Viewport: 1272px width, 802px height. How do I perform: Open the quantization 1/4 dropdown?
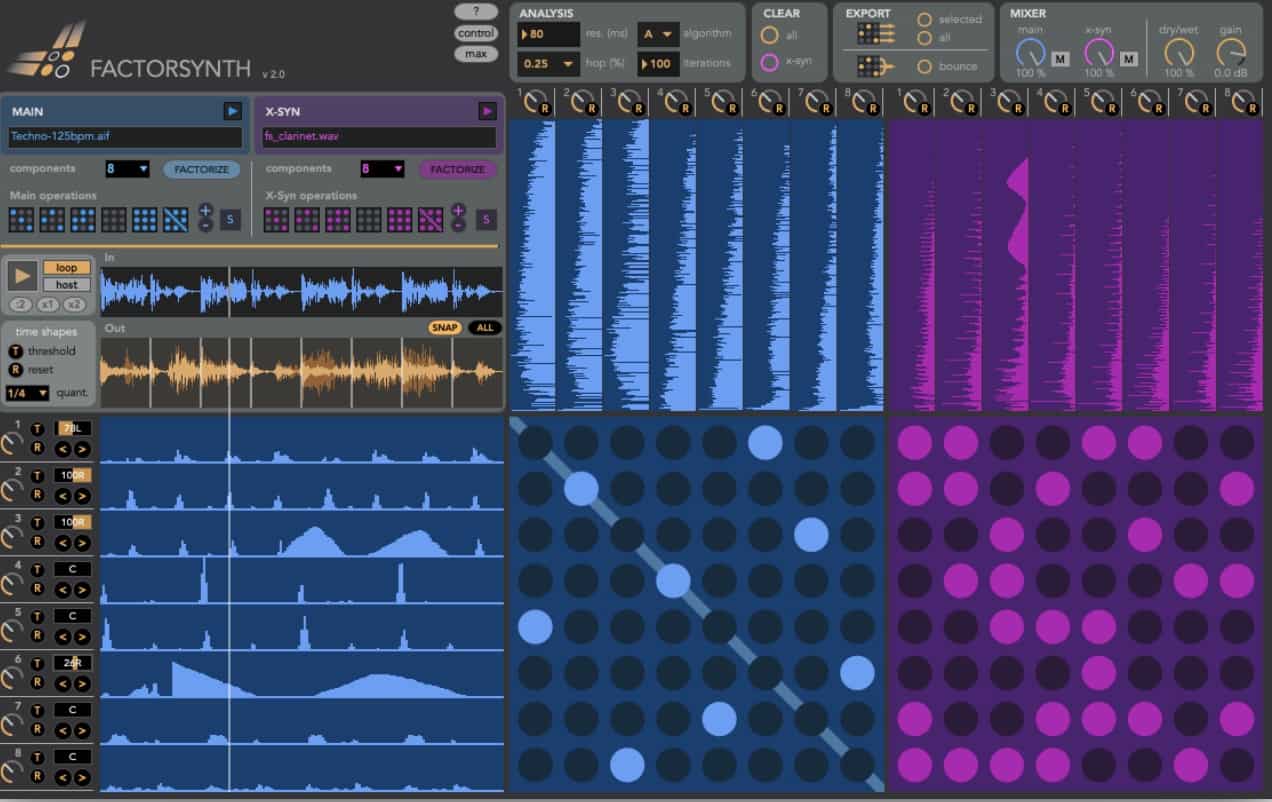[x=27, y=393]
